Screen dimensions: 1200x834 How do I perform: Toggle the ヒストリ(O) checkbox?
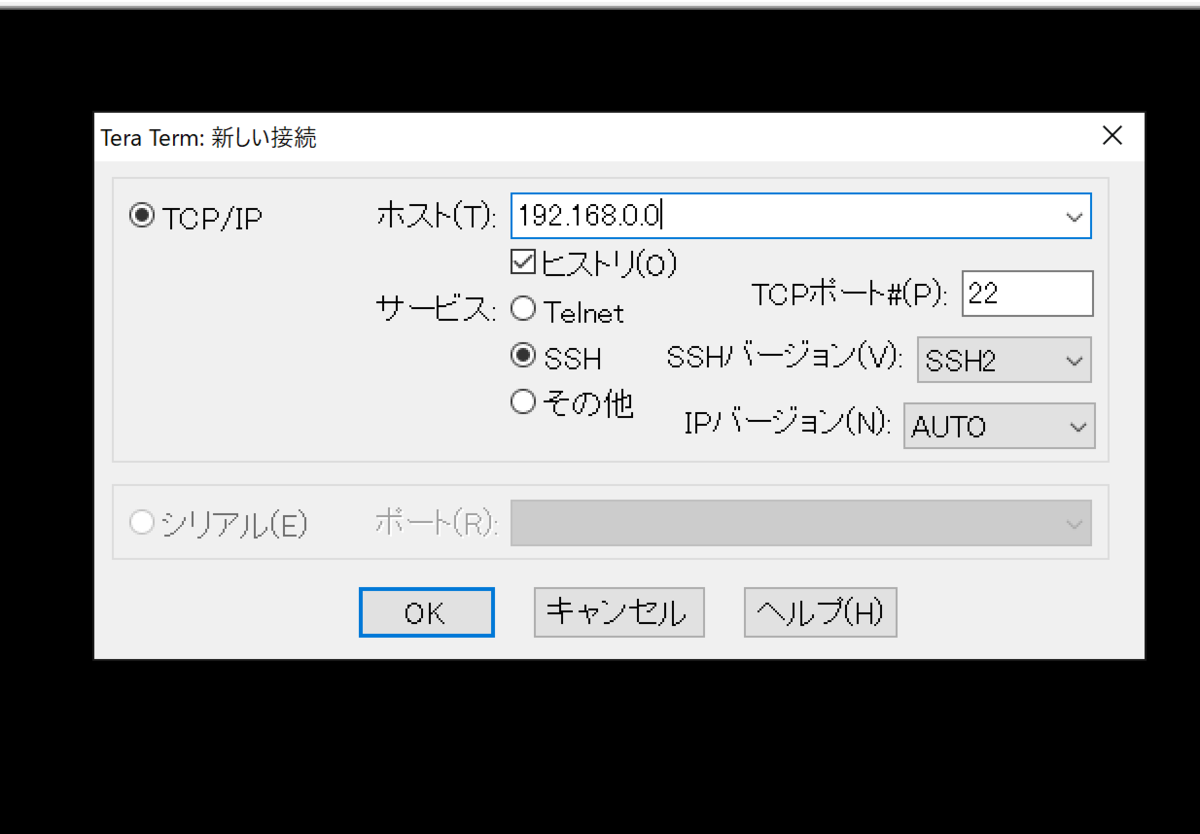click(521, 262)
